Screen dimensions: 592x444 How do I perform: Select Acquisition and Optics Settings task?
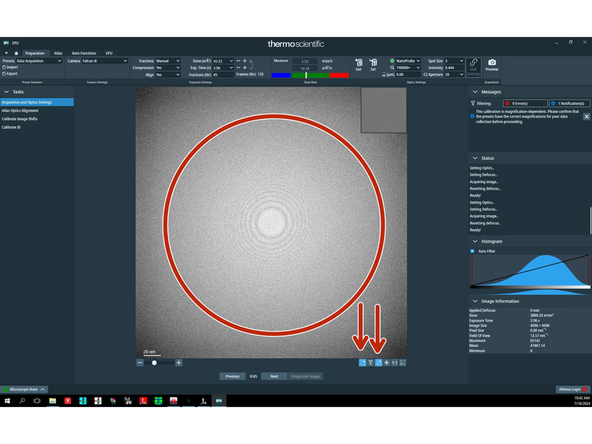tap(37, 102)
